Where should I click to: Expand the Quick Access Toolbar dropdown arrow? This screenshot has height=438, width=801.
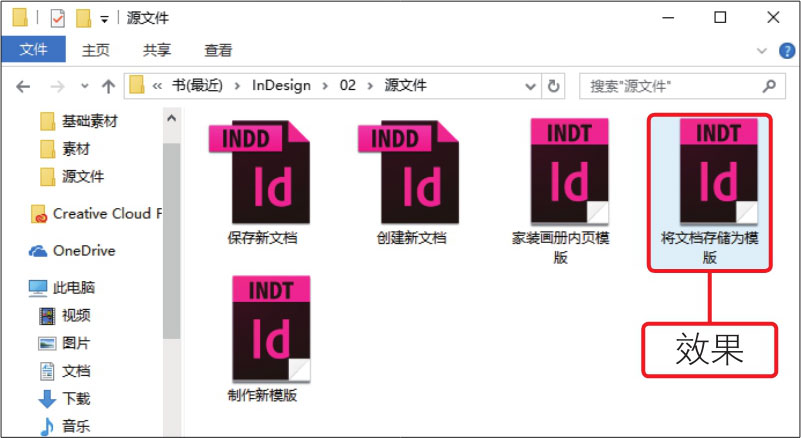click(104, 19)
